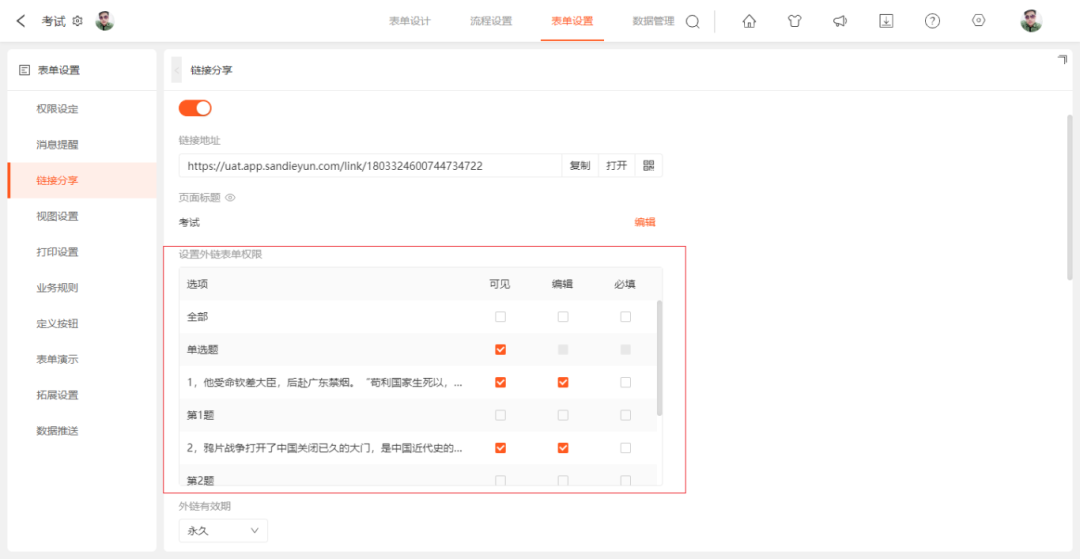Switch to the 流程设置 tab
The image size is (1080, 559).
491,21
